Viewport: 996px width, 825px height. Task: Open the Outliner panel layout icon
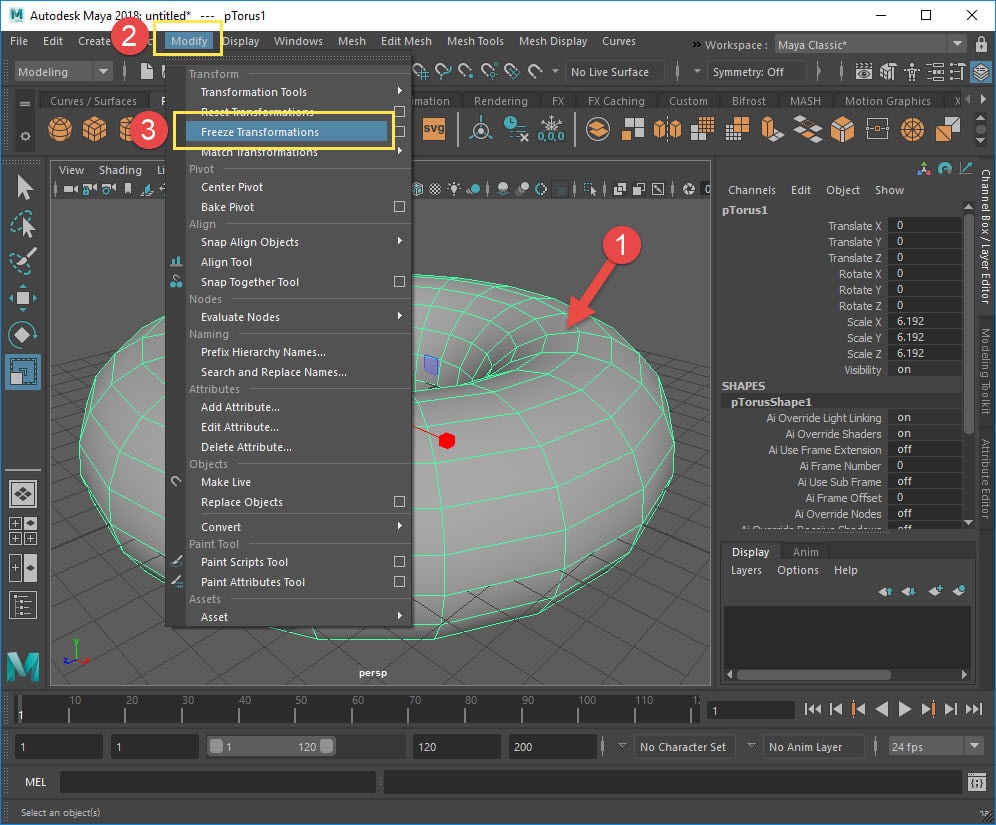point(23,605)
